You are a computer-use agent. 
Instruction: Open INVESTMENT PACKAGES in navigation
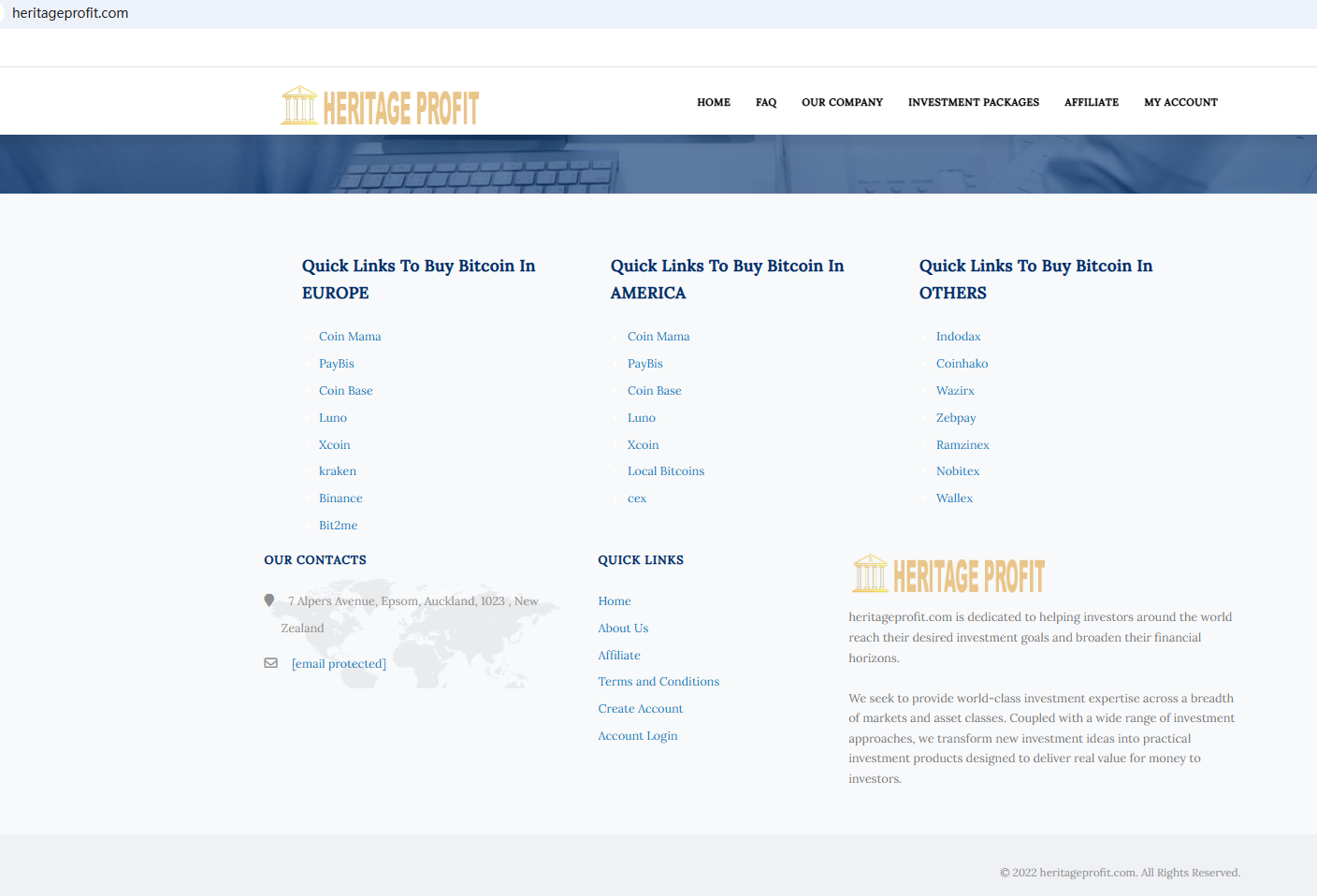click(x=973, y=102)
